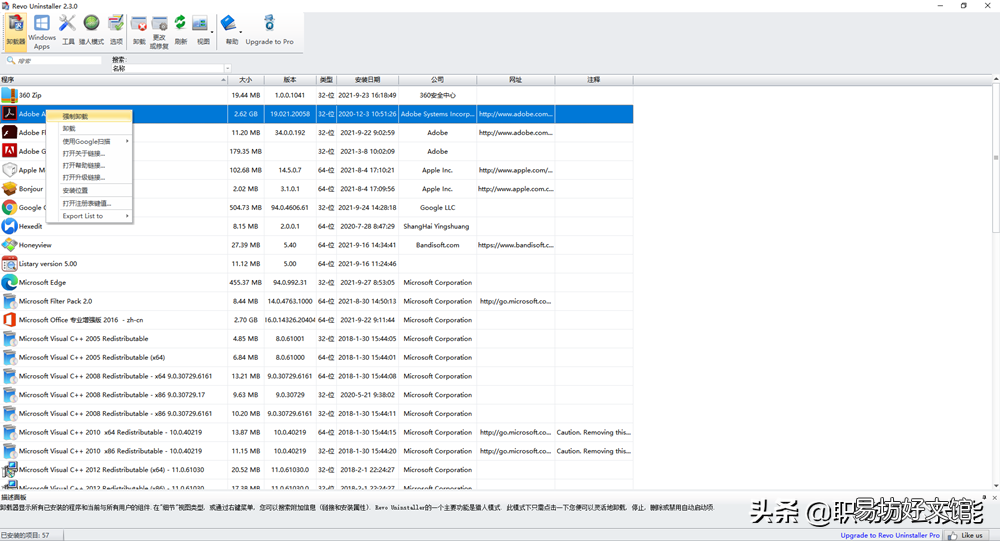Click the 455.37 MB size cell

coord(246,282)
